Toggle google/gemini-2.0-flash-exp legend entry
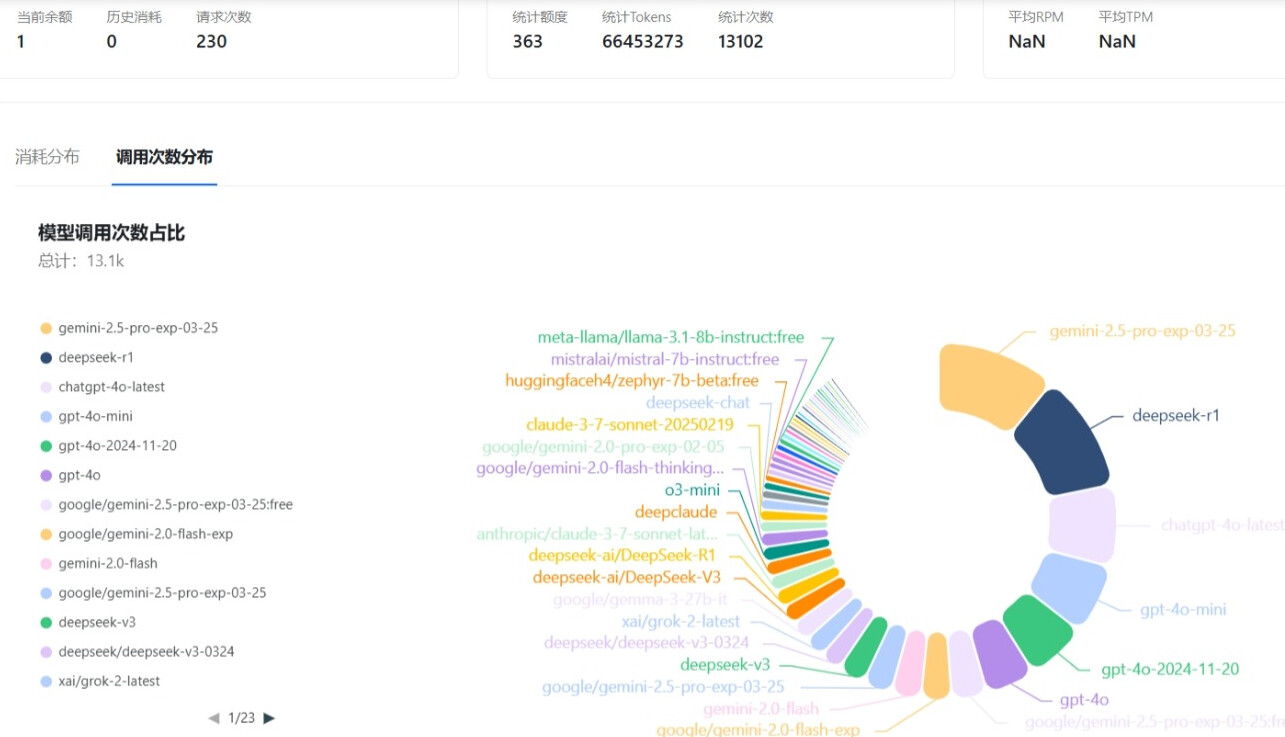Image resolution: width=1285 pixels, height=737 pixels. [136, 534]
